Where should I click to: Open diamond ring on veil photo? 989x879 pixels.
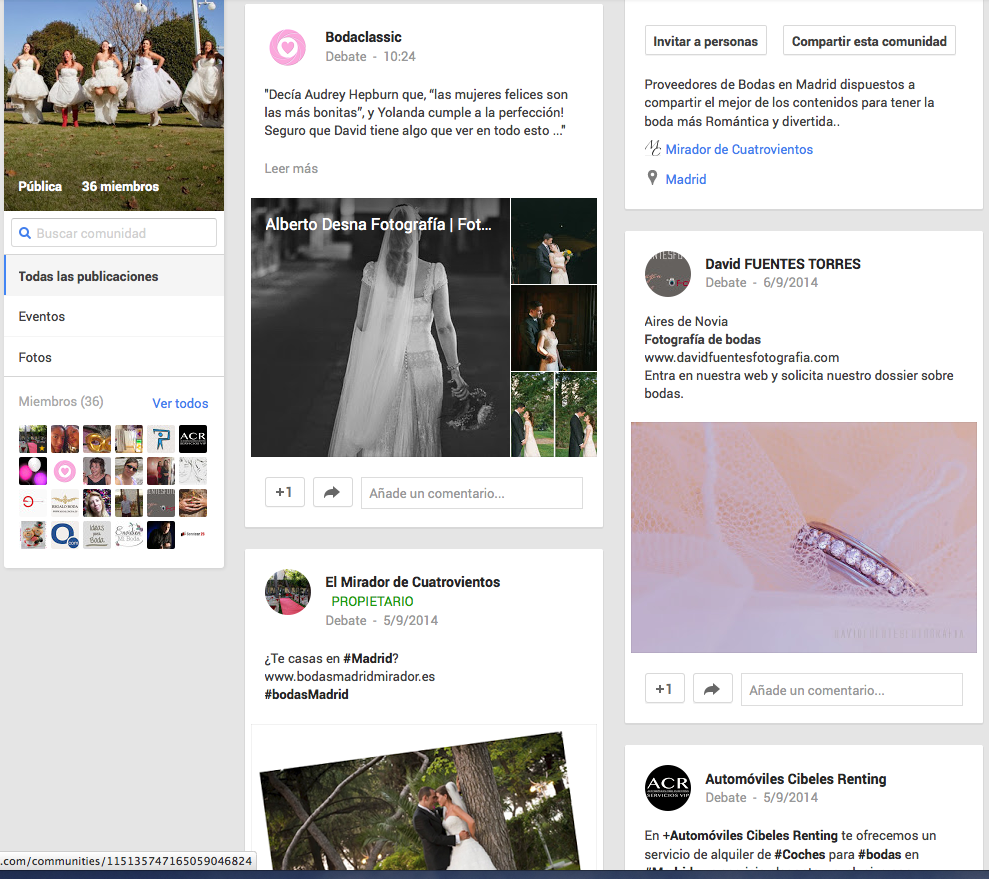tap(804, 537)
